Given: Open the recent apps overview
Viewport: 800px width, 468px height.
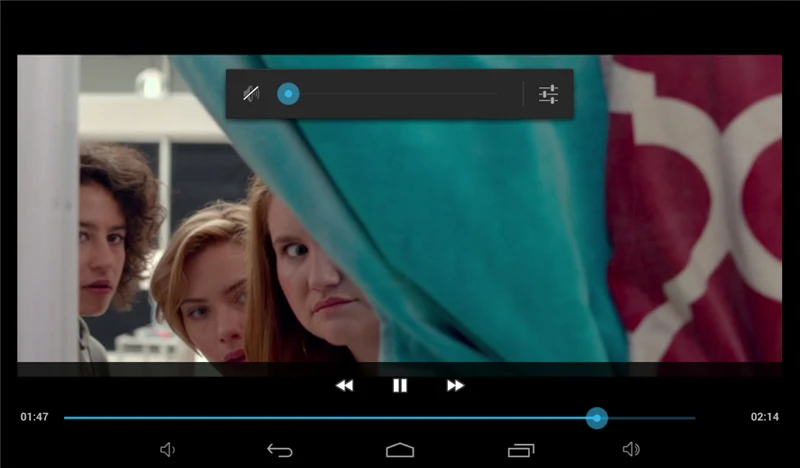Looking at the screenshot, I should [521, 450].
